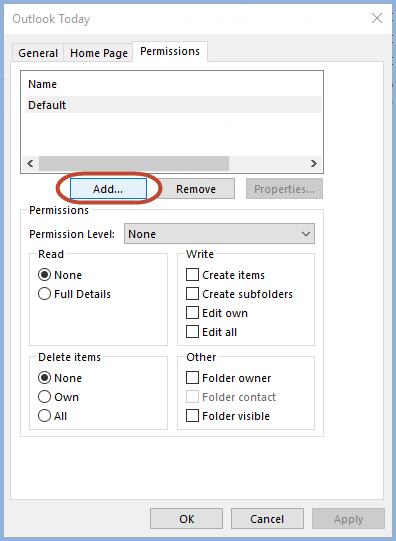Close the Outlook Today dialog
The width and height of the screenshot is (396, 541).
click(377, 18)
